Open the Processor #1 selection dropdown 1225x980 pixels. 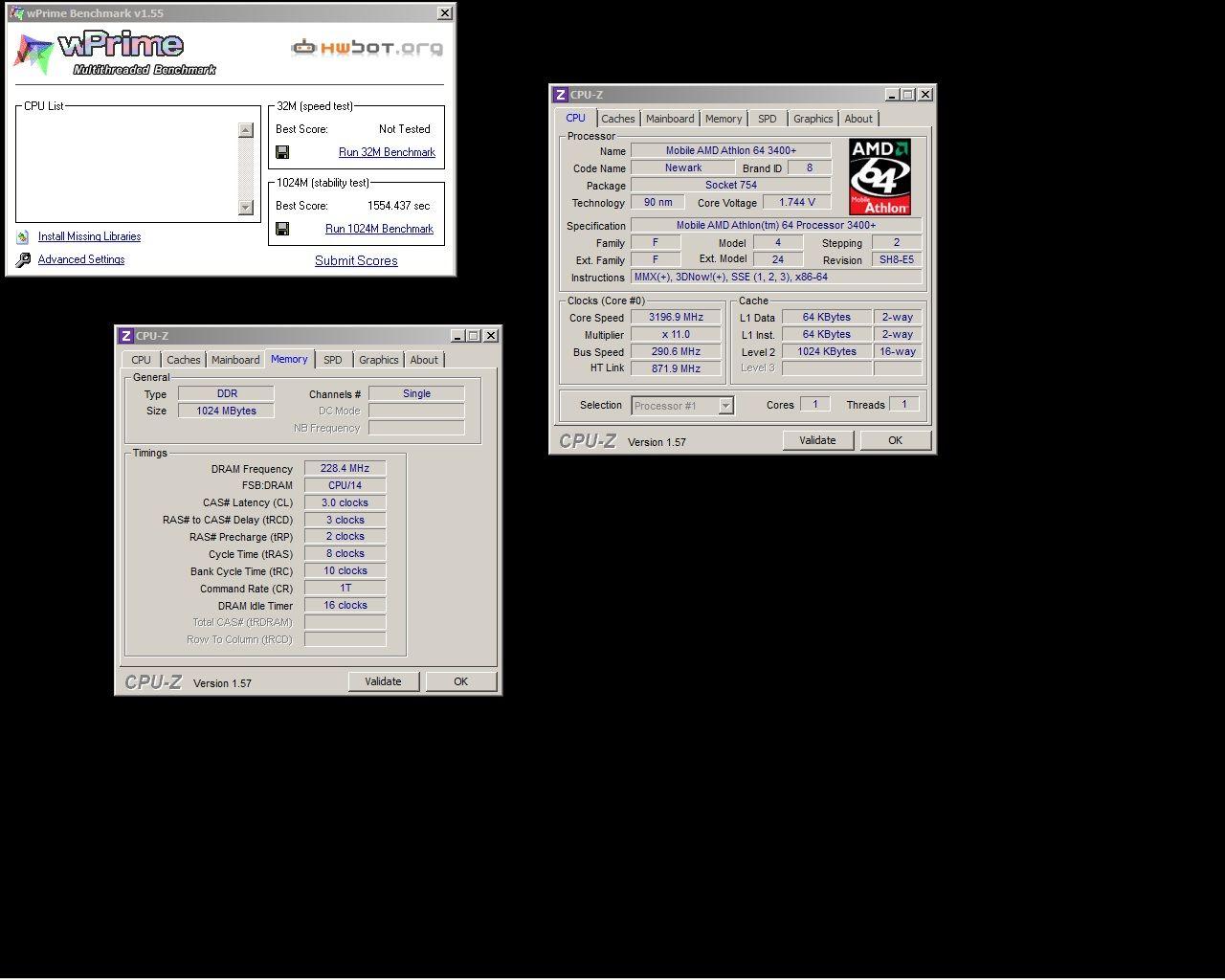coord(725,406)
